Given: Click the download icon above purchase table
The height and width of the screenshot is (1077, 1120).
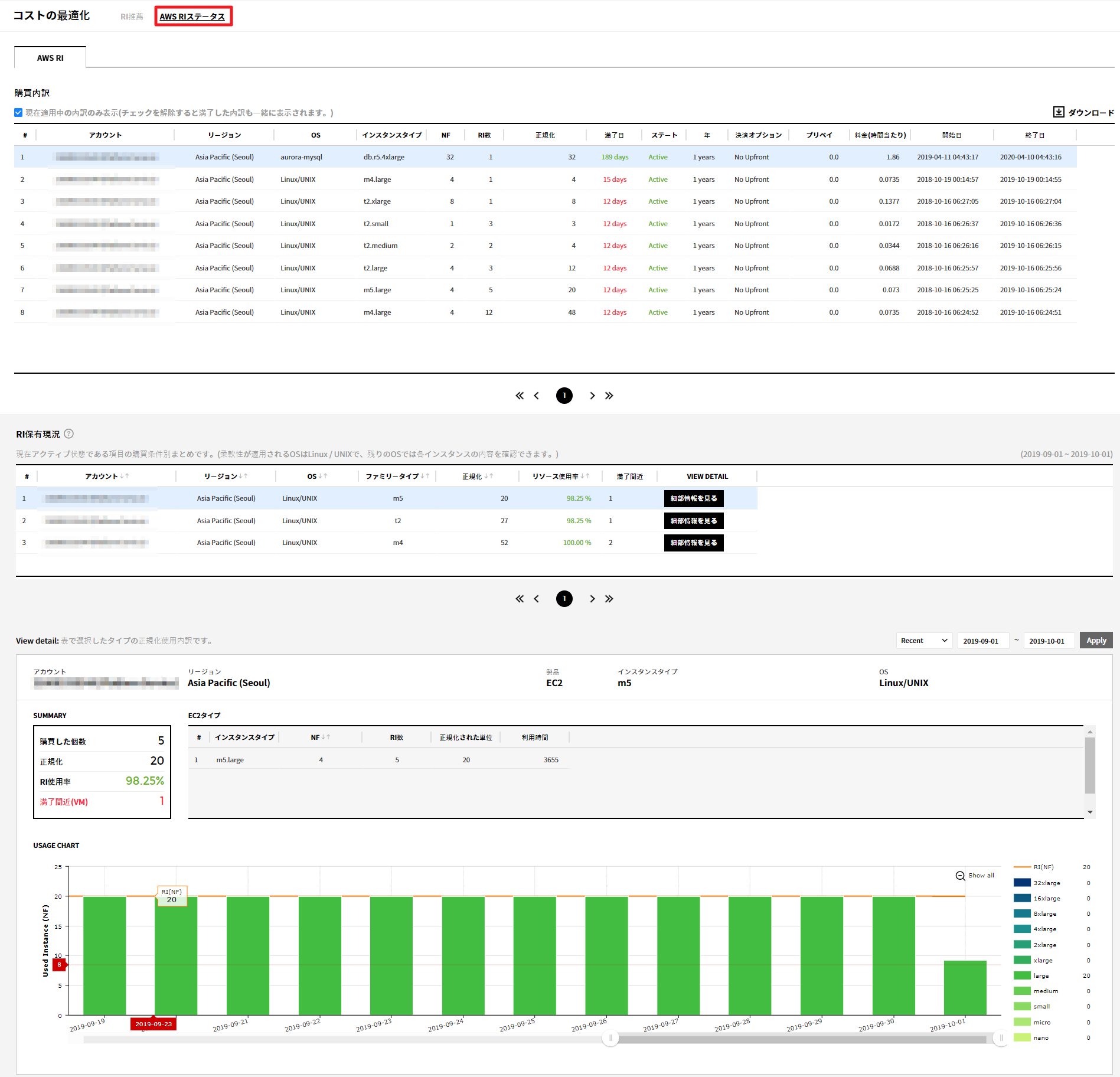Looking at the screenshot, I should (x=1059, y=112).
